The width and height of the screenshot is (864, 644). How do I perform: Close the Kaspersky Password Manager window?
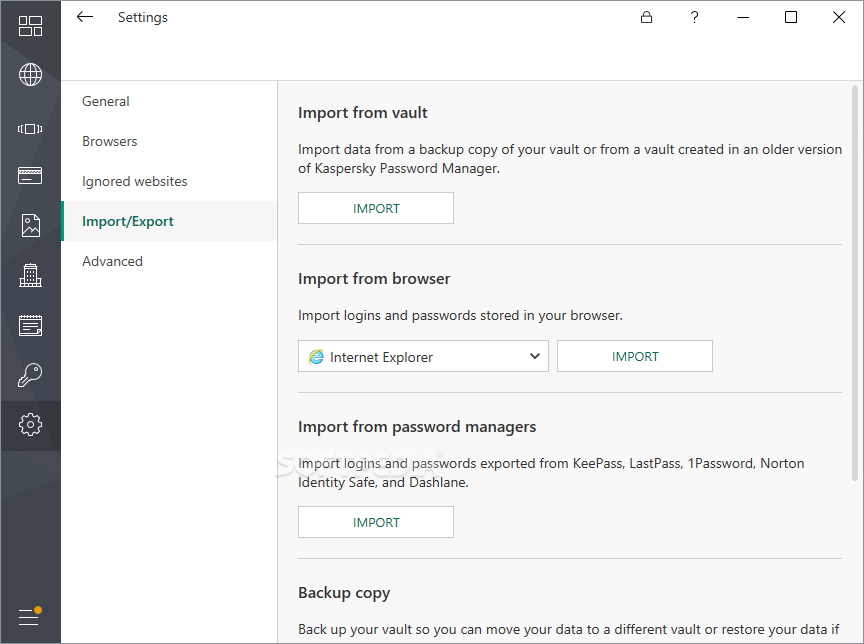pos(839,17)
